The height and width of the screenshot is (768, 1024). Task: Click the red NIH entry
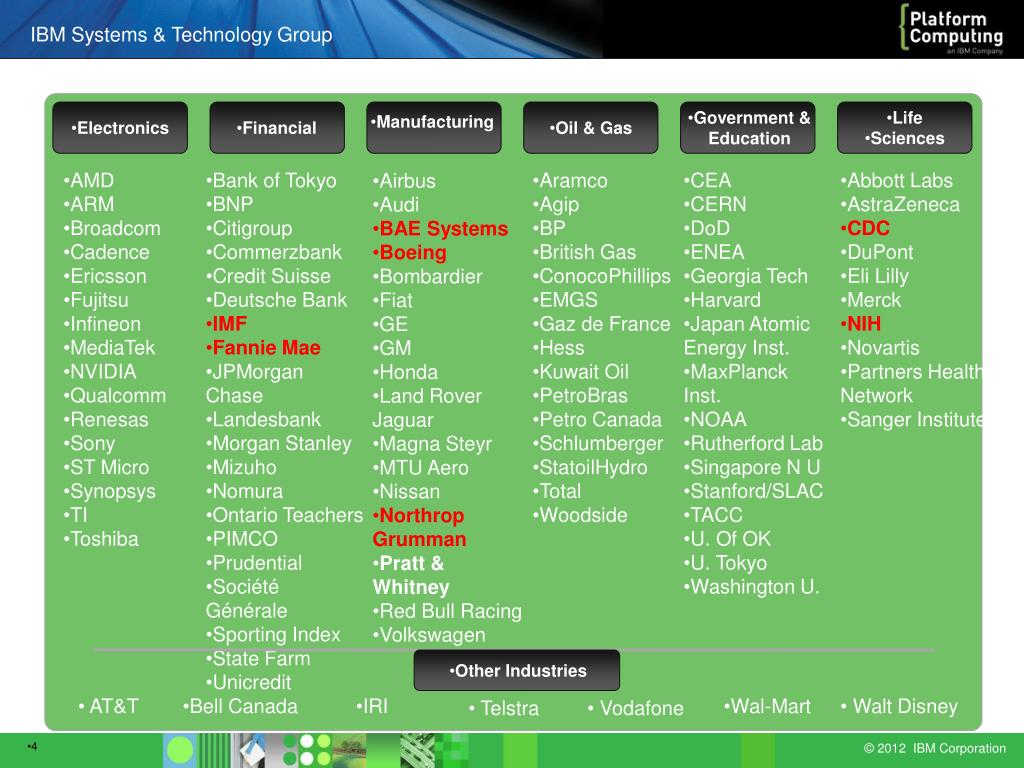point(861,324)
